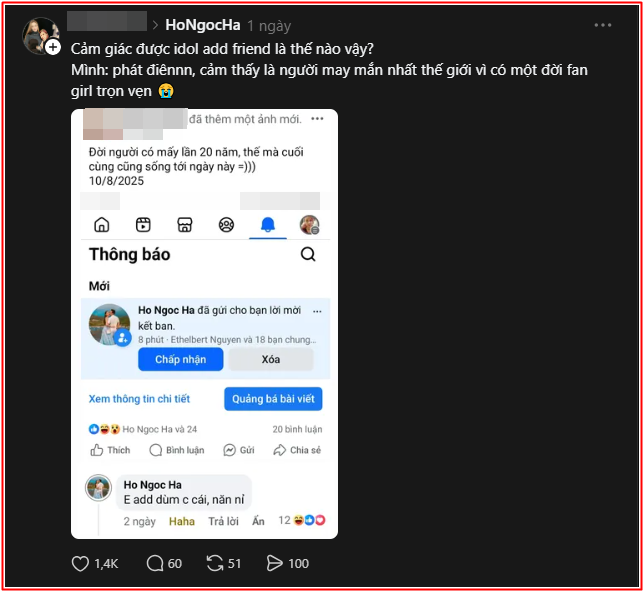This screenshot has width=644, height=592.
Task: Repost using the repost arrows icon
Action: [x=215, y=564]
